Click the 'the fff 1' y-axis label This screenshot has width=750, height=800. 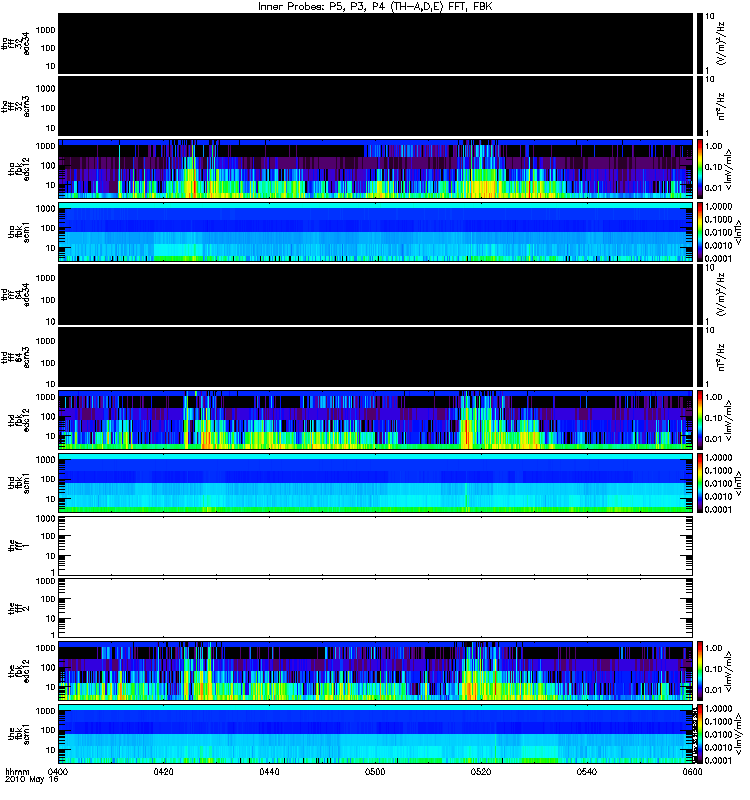pyautogui.click(x=19, y=545)
